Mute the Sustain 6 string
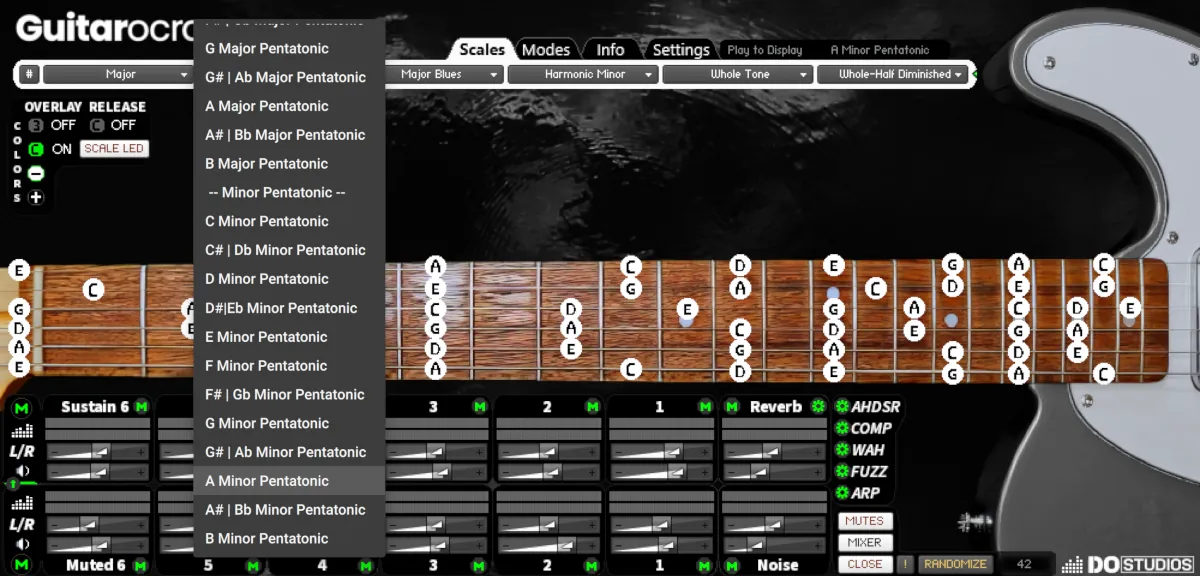The image size is (1200, 576). click(x=141, y=406)
